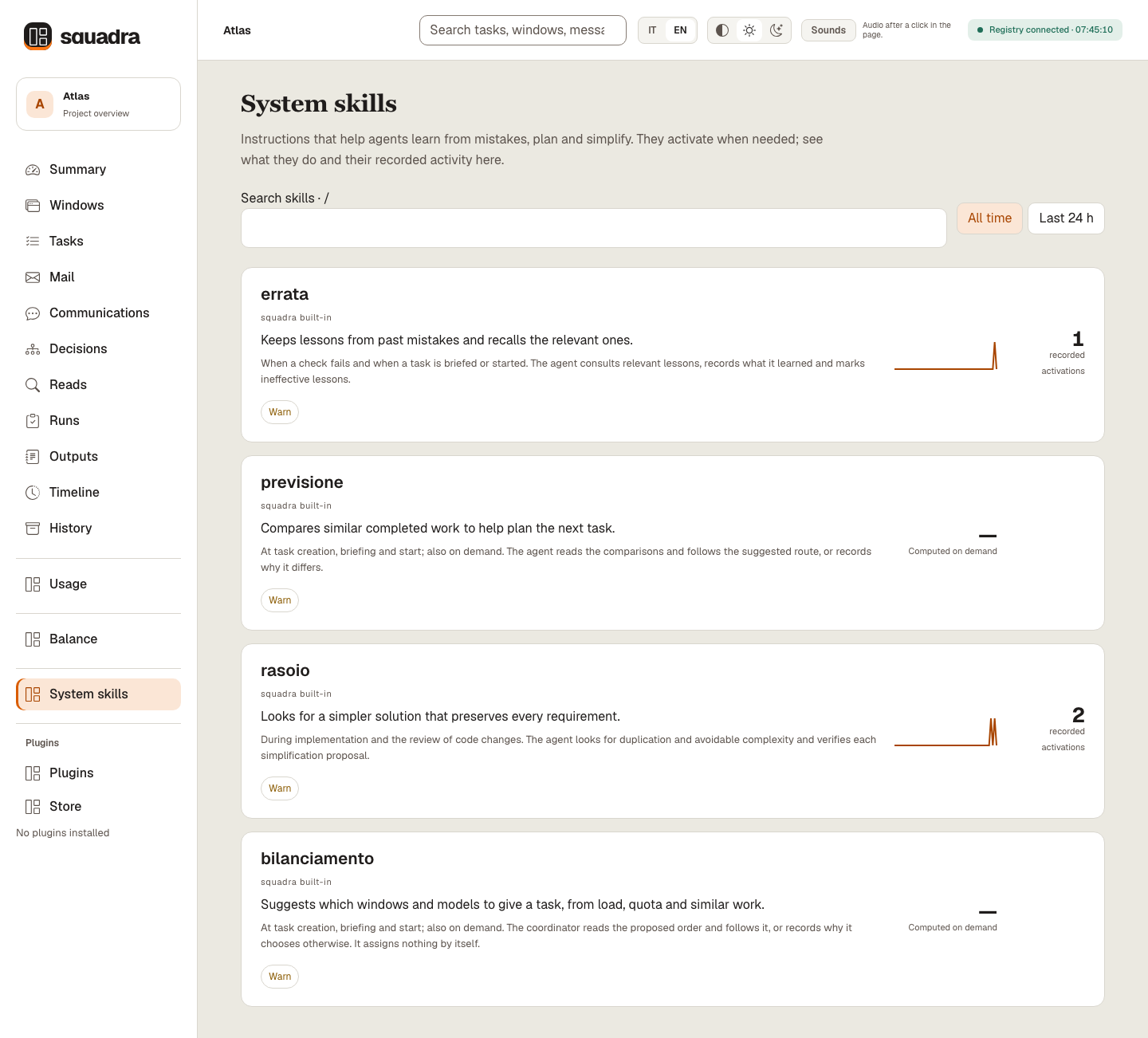Screen dimensions: 1148x1038
Task: Click the squadra logo icon
Action: [x=37, y=36]
